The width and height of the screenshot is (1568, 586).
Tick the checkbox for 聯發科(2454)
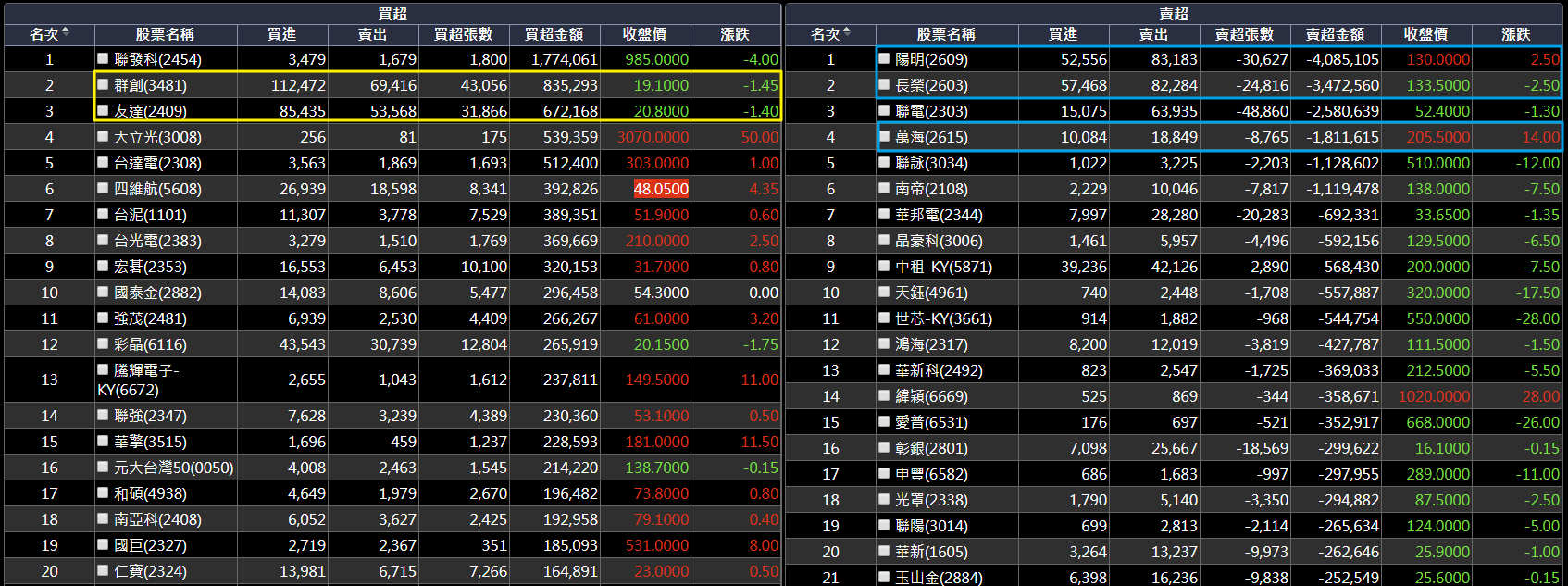pos(104,58)
